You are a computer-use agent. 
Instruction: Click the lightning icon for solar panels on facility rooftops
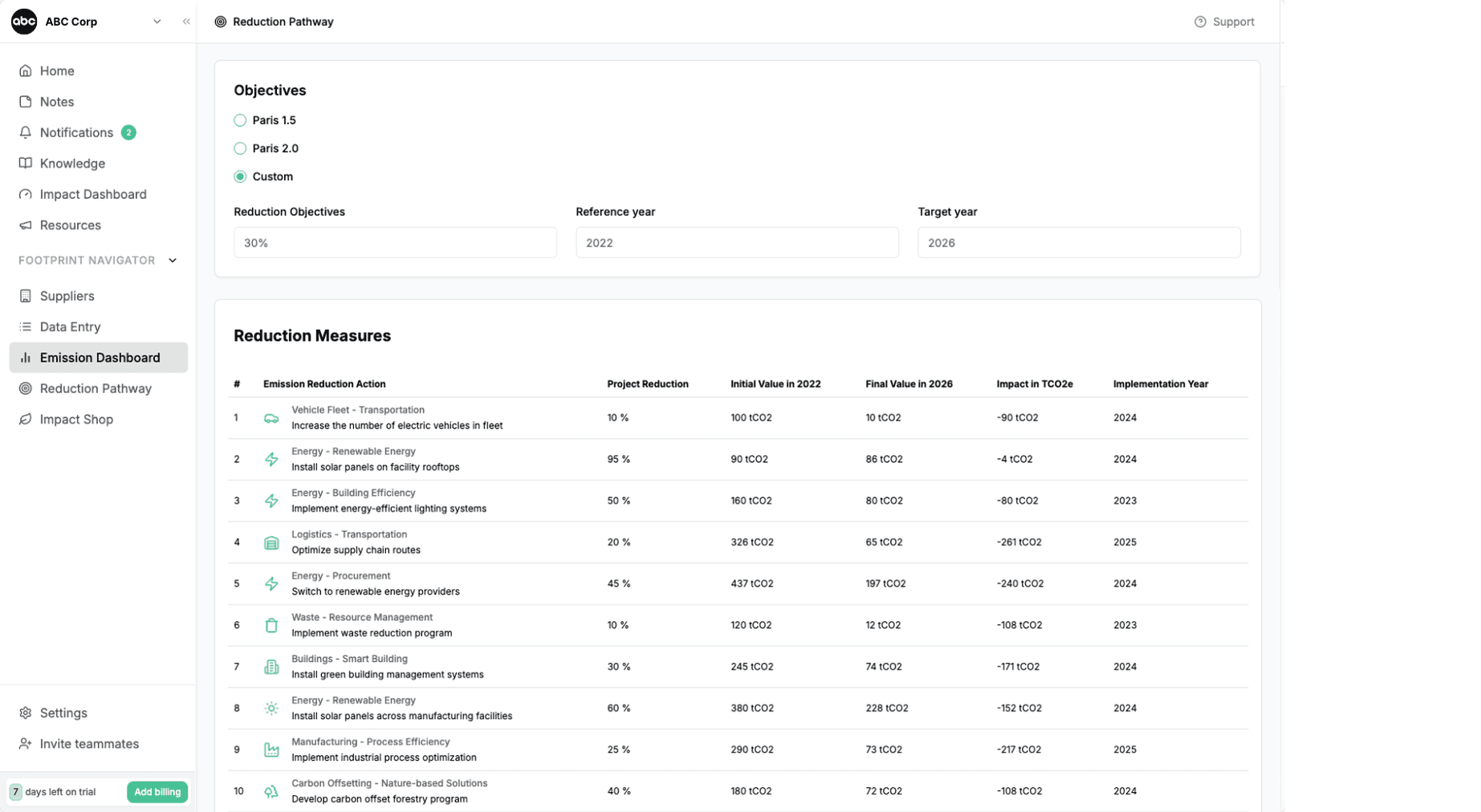point(271,460)
